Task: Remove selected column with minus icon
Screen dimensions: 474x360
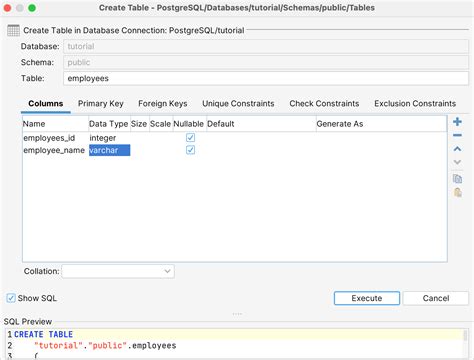Action: 457,135
